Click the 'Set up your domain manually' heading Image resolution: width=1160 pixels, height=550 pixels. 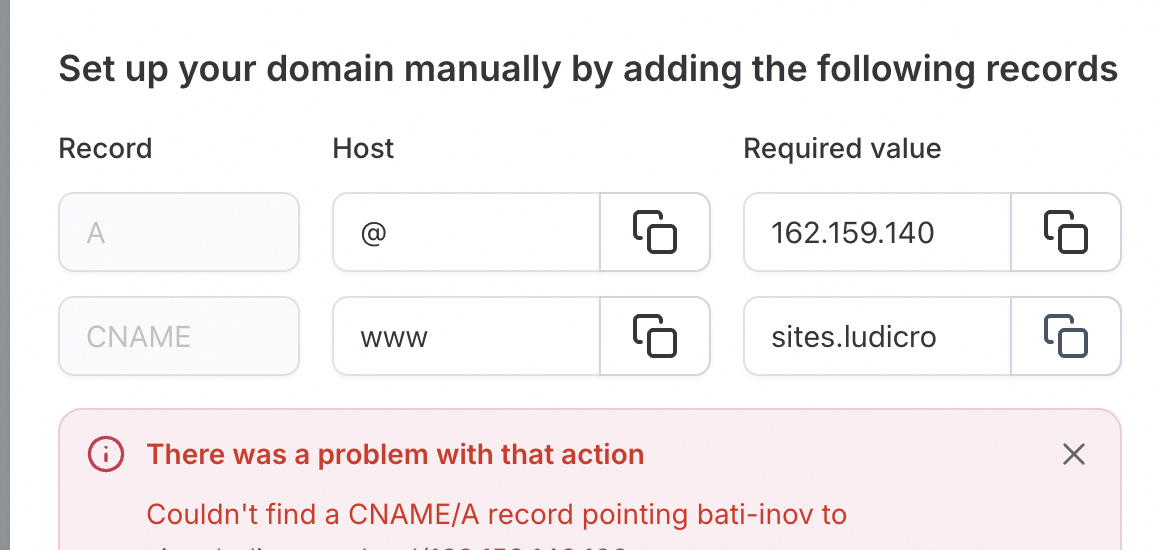(588, 70)
